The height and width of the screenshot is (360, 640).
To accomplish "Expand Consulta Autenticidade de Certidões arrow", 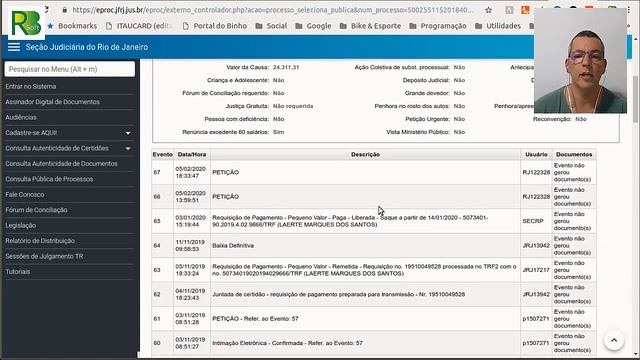I will tap(128, 149).
